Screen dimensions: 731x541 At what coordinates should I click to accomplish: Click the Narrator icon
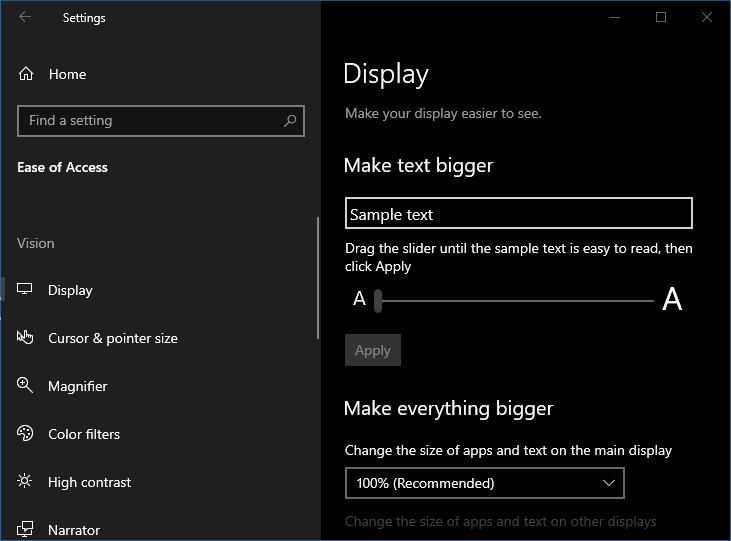click(26, 529)
